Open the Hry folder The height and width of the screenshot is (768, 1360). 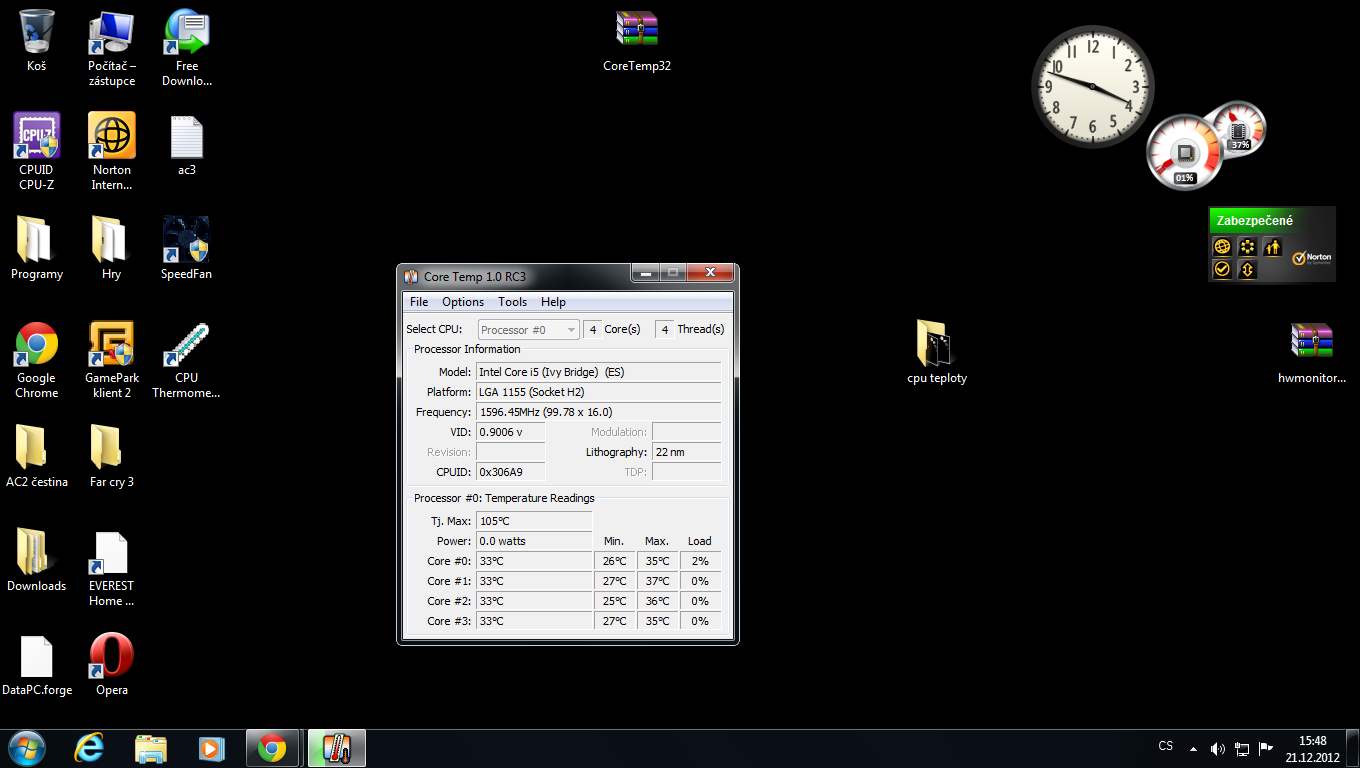(112, 249)
